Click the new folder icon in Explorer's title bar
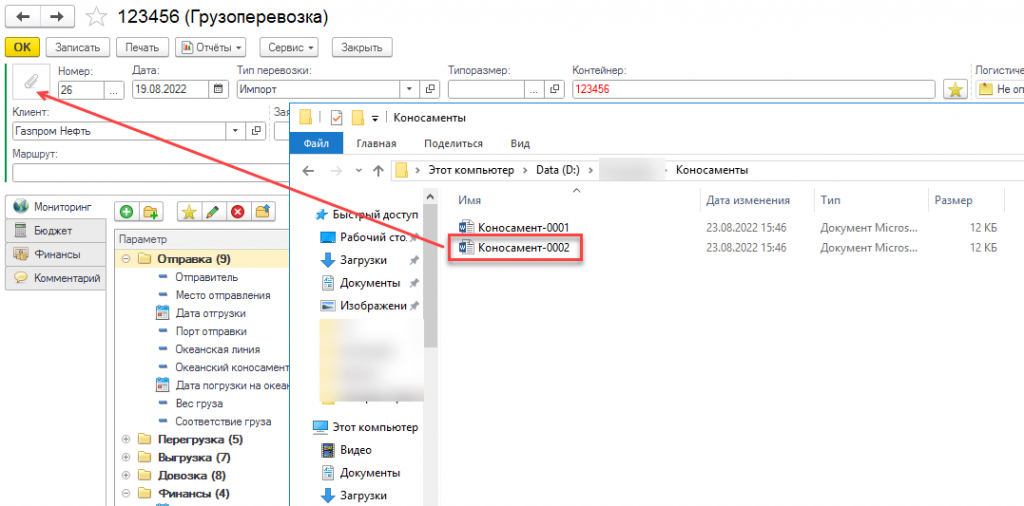The height and width of the screenshot is (506, 1024). 357,118
